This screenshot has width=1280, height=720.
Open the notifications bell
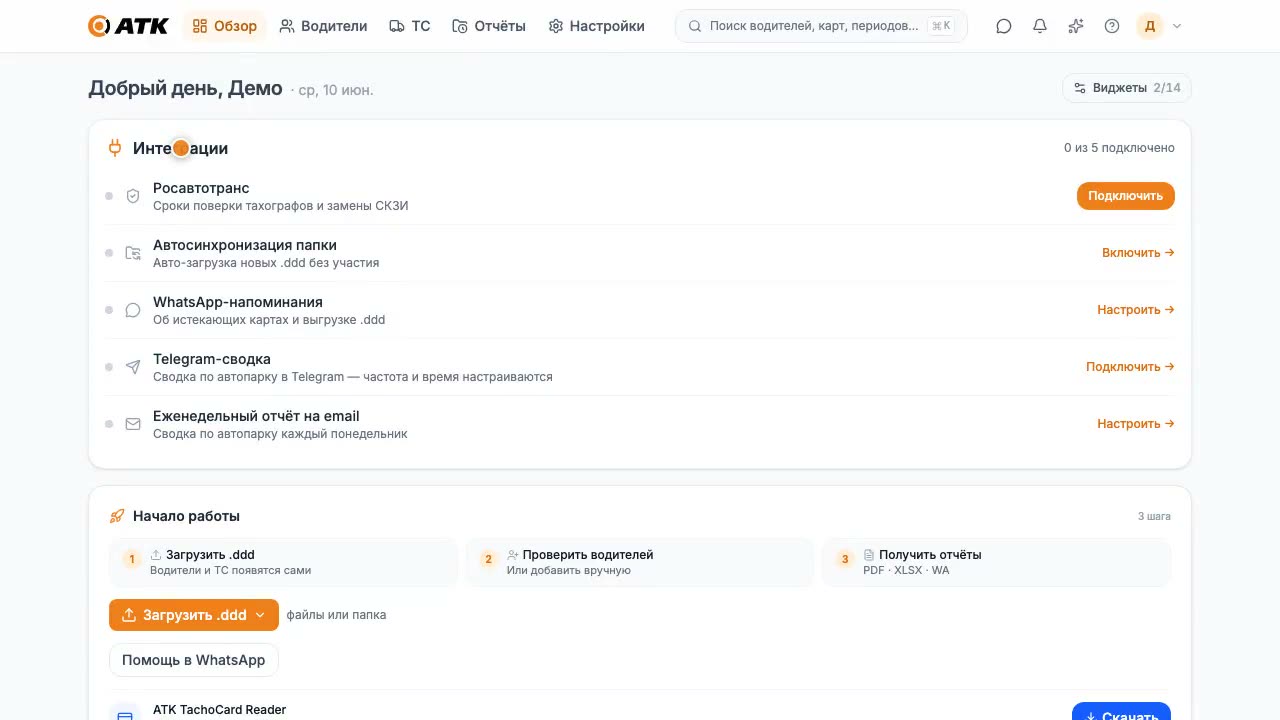tap(1040, 26)
